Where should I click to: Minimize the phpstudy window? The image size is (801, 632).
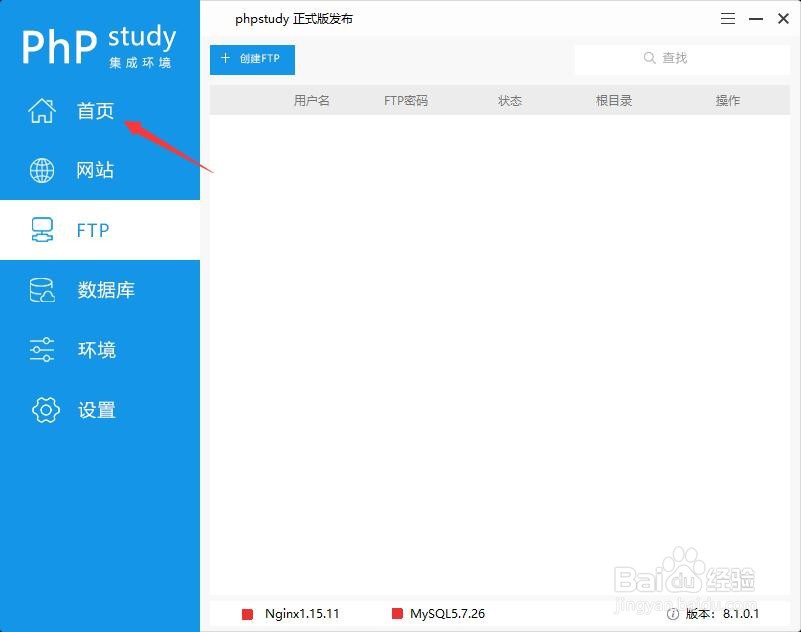(x=756, y=19)
